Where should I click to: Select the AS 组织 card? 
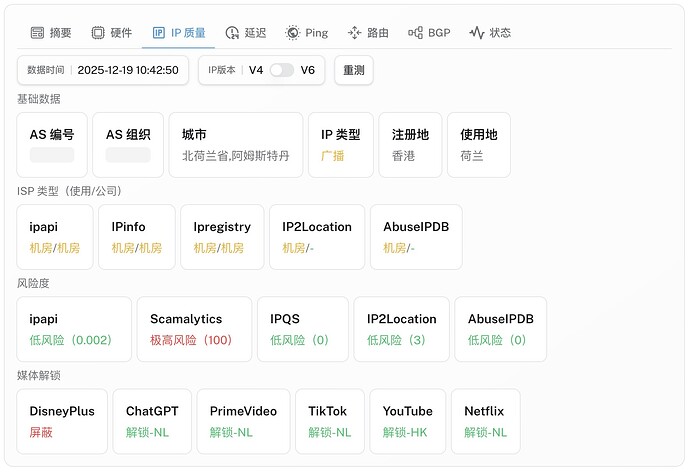click(128, 145)
